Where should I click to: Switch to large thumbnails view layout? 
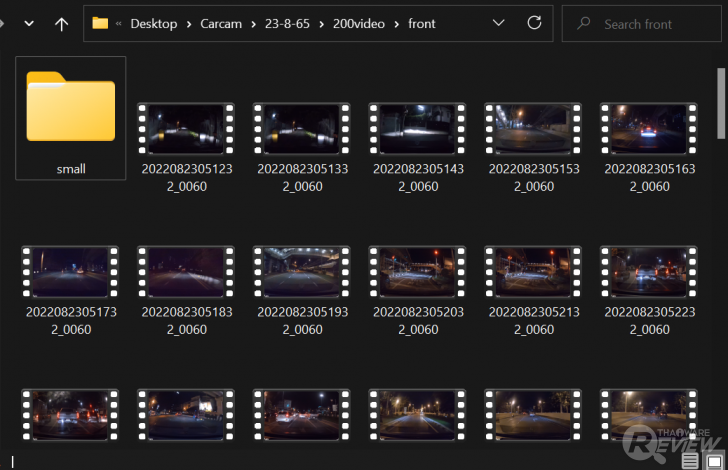click(715, 461)
